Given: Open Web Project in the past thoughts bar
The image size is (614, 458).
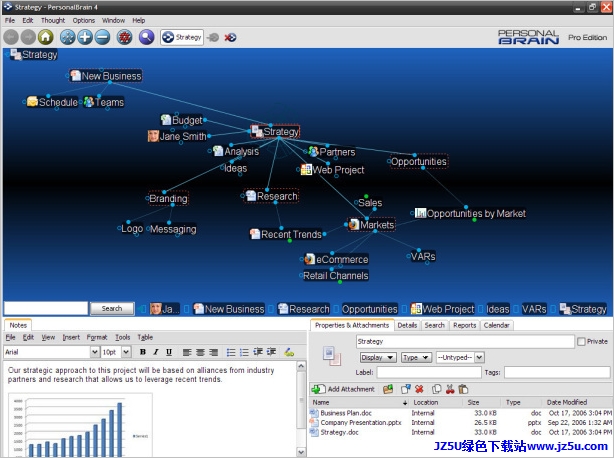Looking at the screenshot, I should [442, 309].
